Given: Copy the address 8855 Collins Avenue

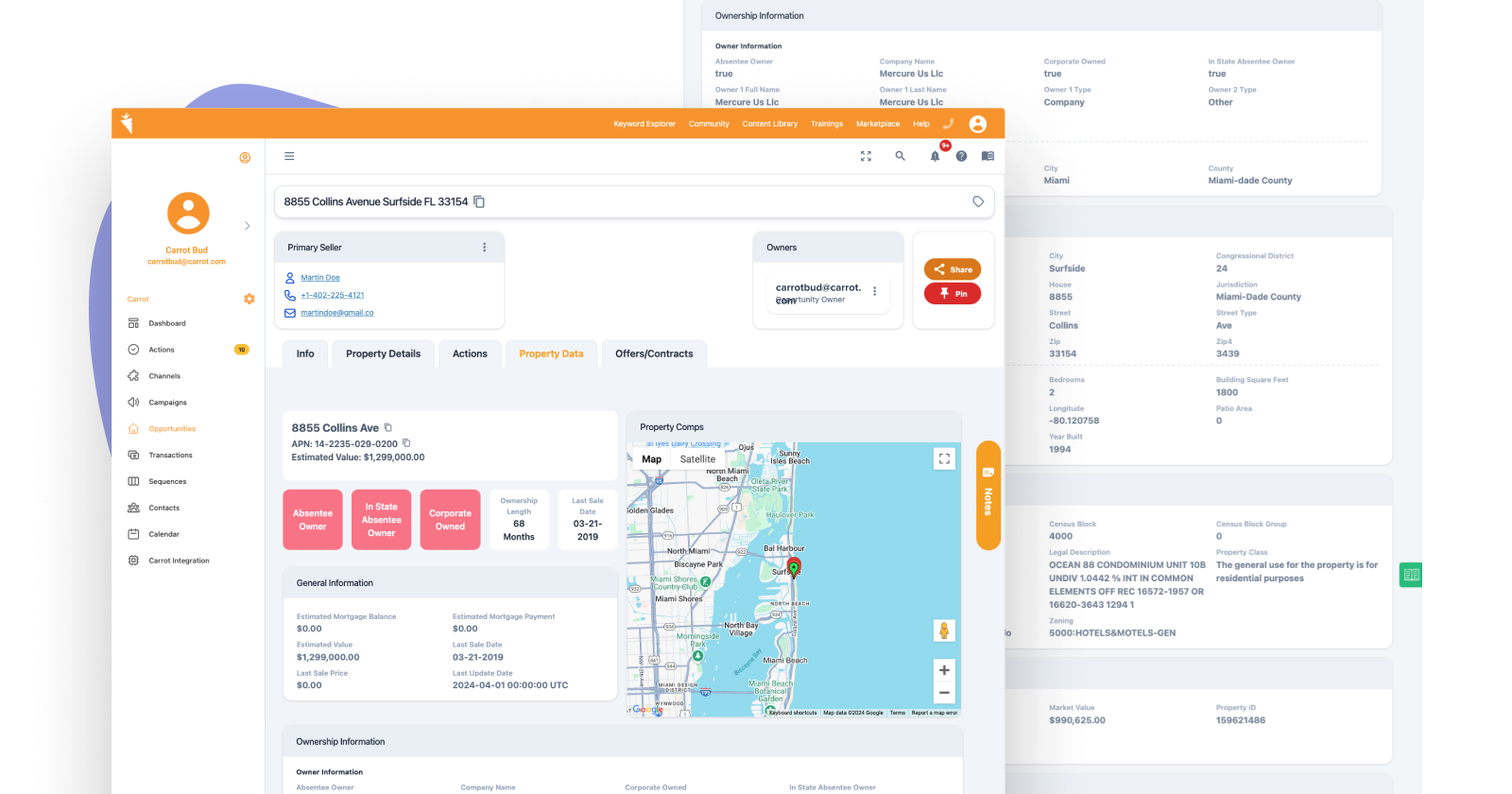Looking at the screenshot, I should click(479, 201).
